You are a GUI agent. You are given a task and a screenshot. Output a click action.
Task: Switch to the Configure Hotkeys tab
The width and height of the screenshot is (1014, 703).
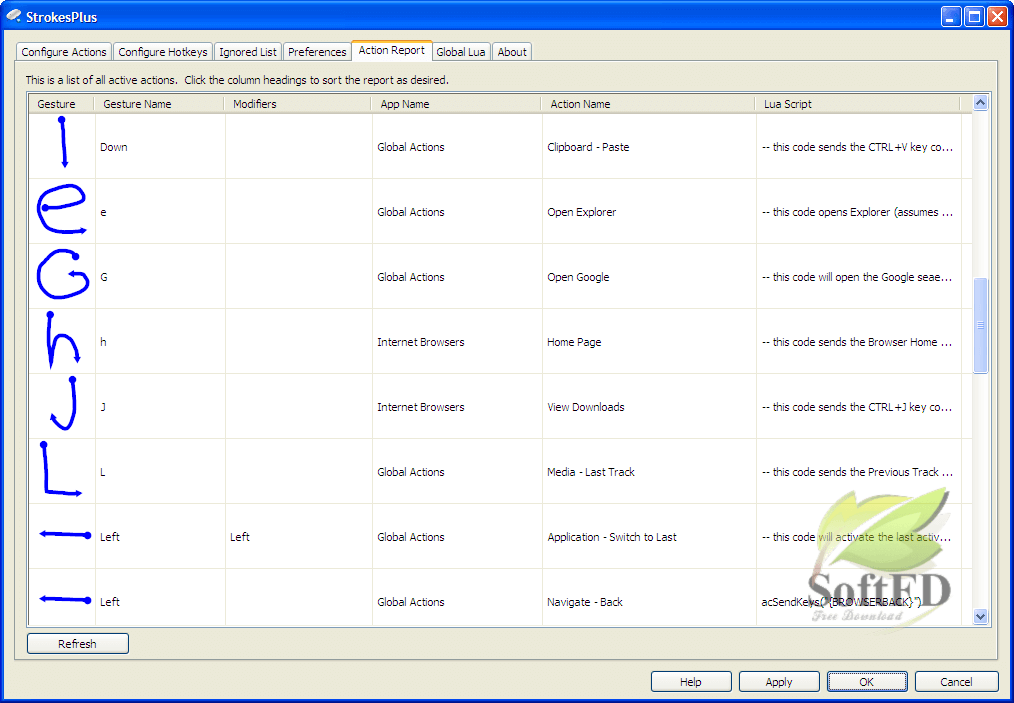coord(163,52)
